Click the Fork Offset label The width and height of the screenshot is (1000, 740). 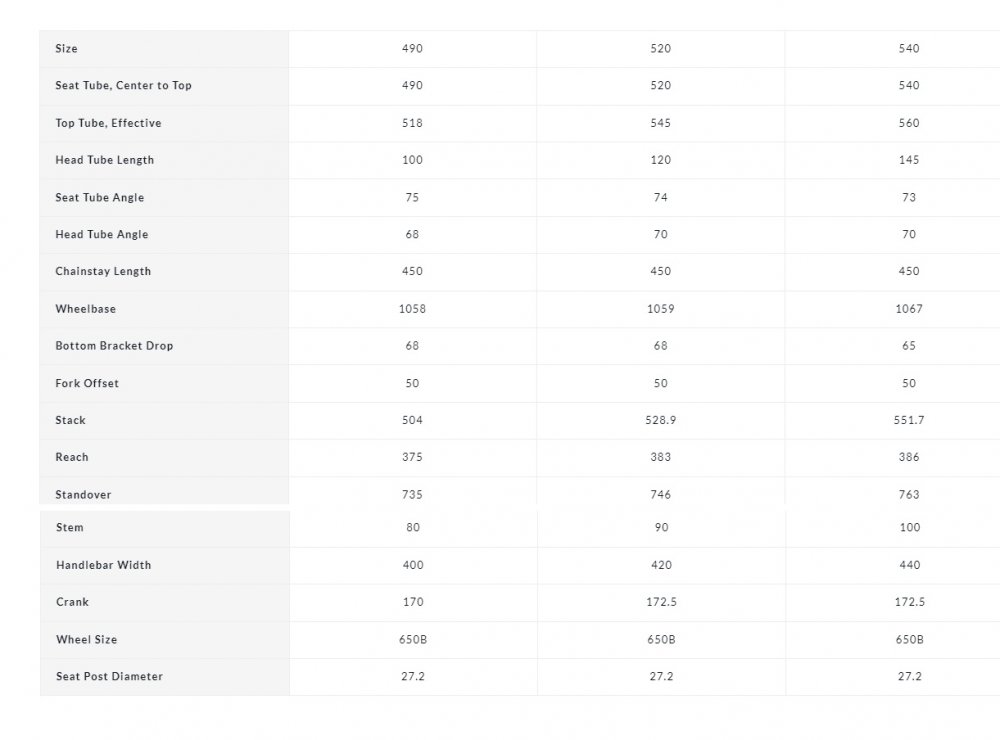pos(87,383)
